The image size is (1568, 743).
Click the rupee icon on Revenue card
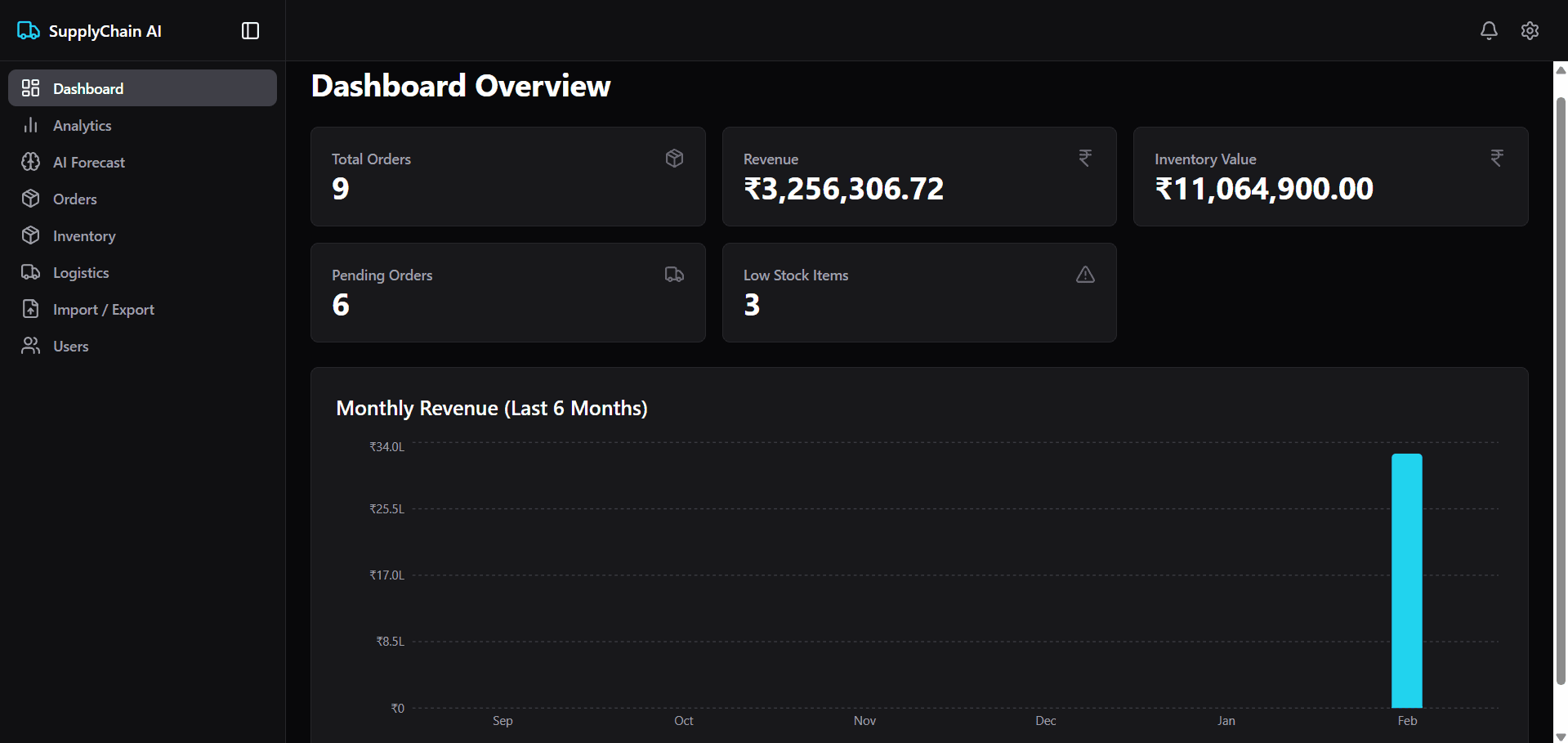pyautogui.click(x=1084, y=158)
